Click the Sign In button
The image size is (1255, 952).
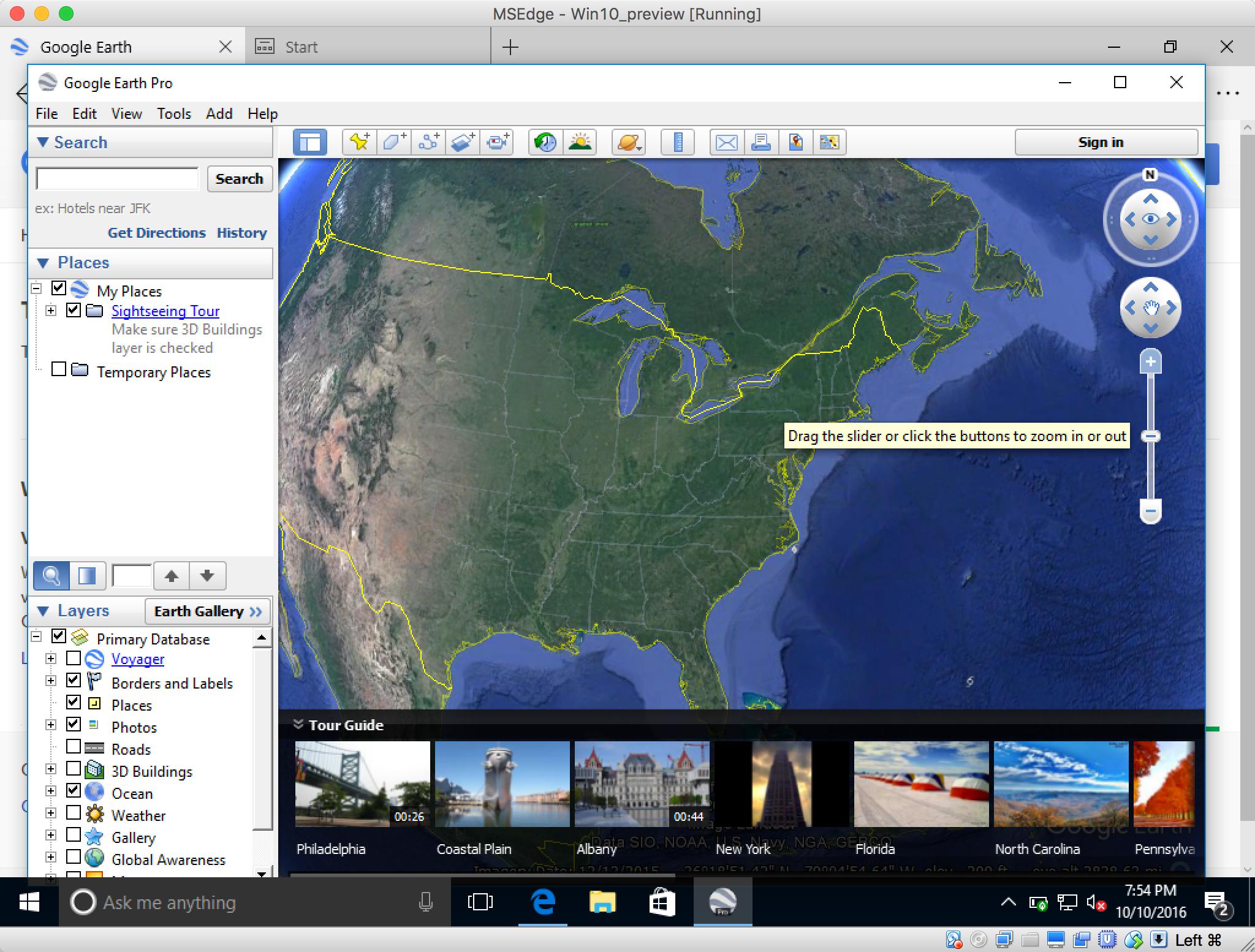point(1100,141)
